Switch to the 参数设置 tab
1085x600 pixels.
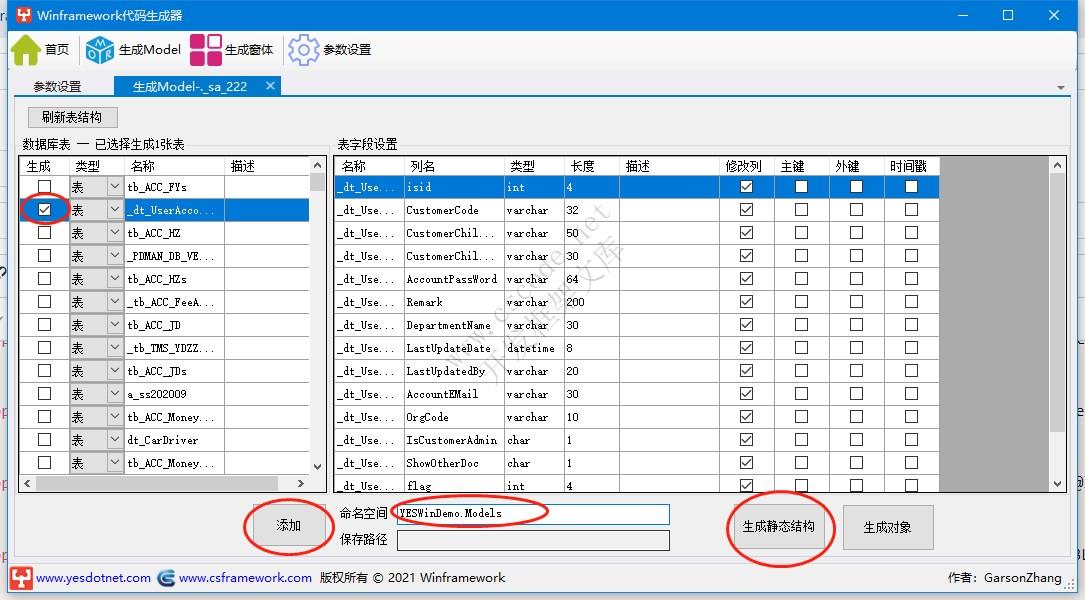(57, 86)
